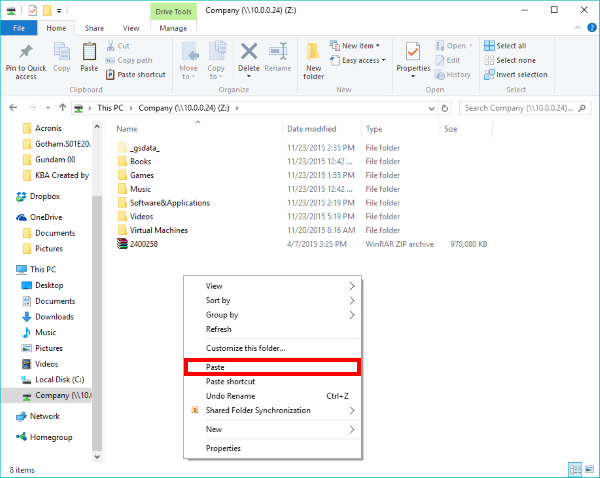Collapse the ribbon with chevron
Viewport: 600px width, 478px height.
click(x=578, y=28)
